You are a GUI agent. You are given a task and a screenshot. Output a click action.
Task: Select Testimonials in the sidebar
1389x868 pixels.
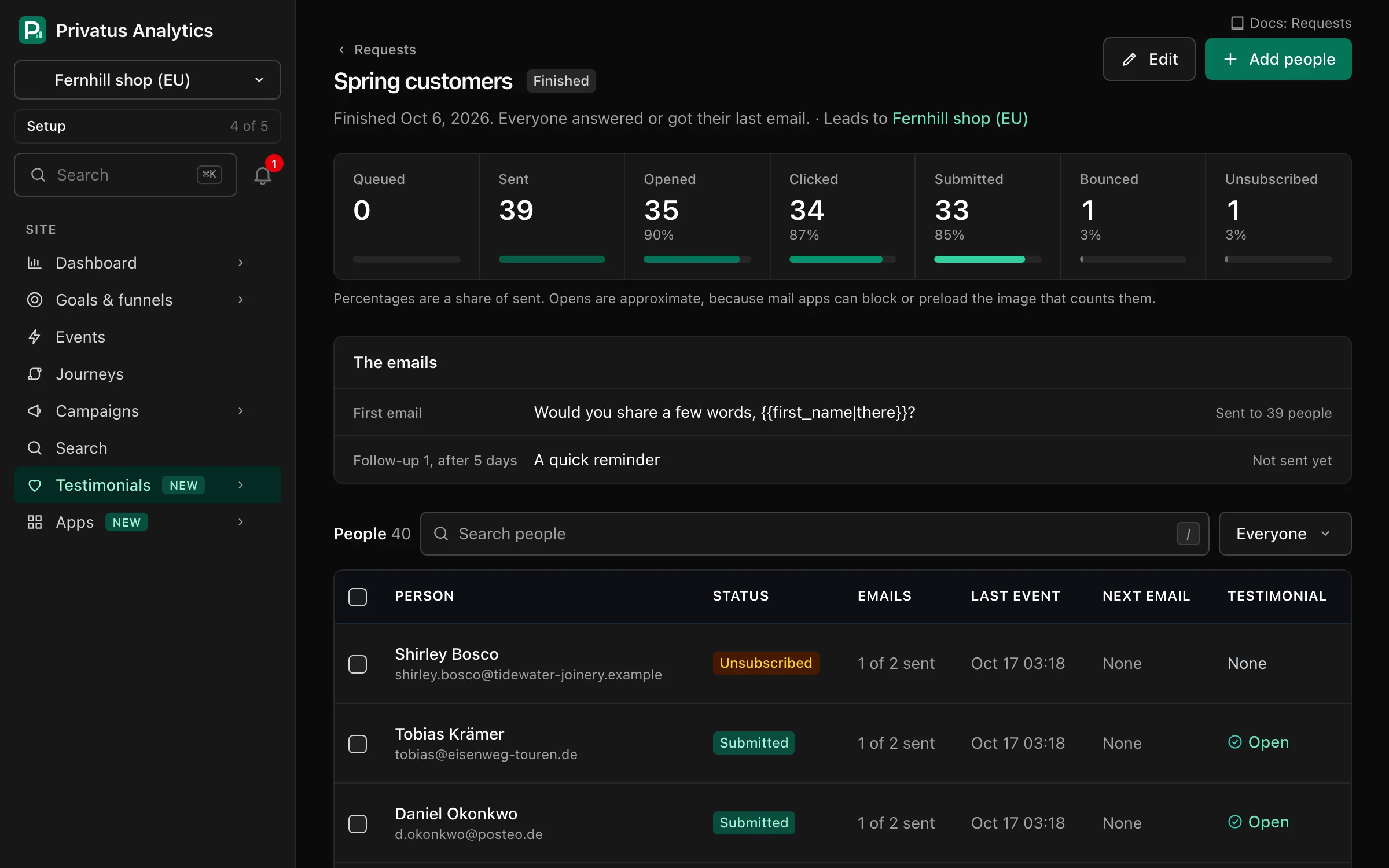[148, 485]
